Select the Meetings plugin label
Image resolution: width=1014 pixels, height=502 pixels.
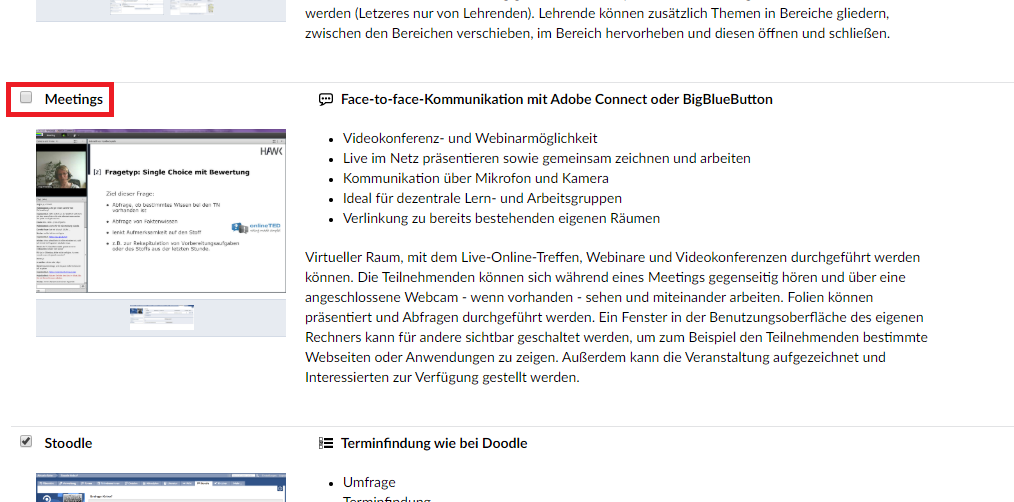74,99
